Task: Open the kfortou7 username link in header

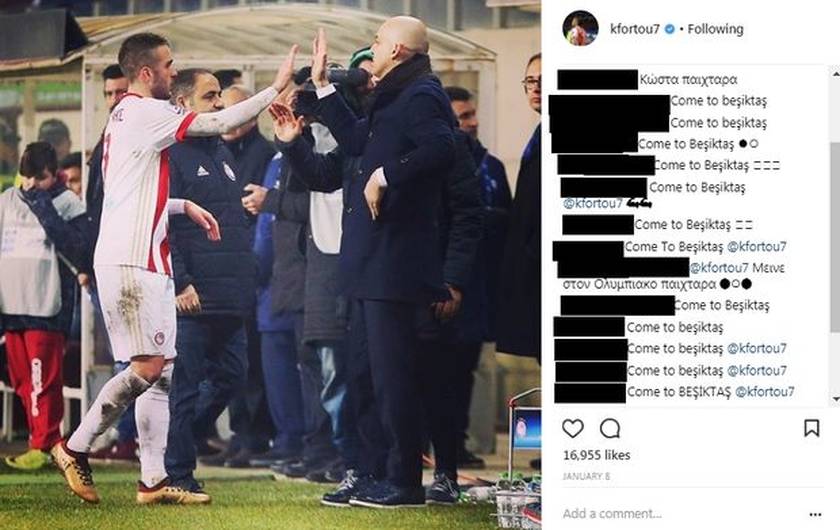Action: click(x=635, y=29)
